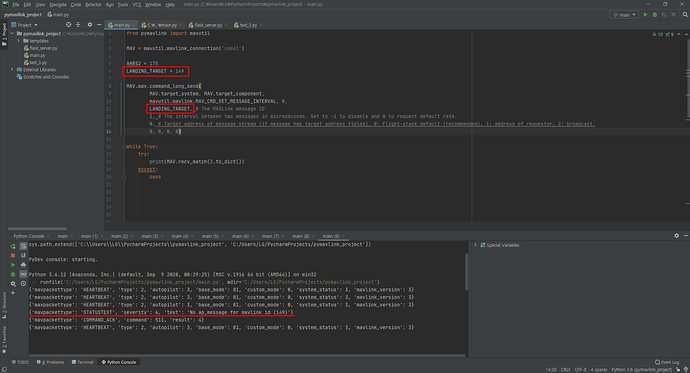Screen dimensions: 690x373
Task: Click the console settings gear icon
Action: pyautogui.click(x=13, y=284)
